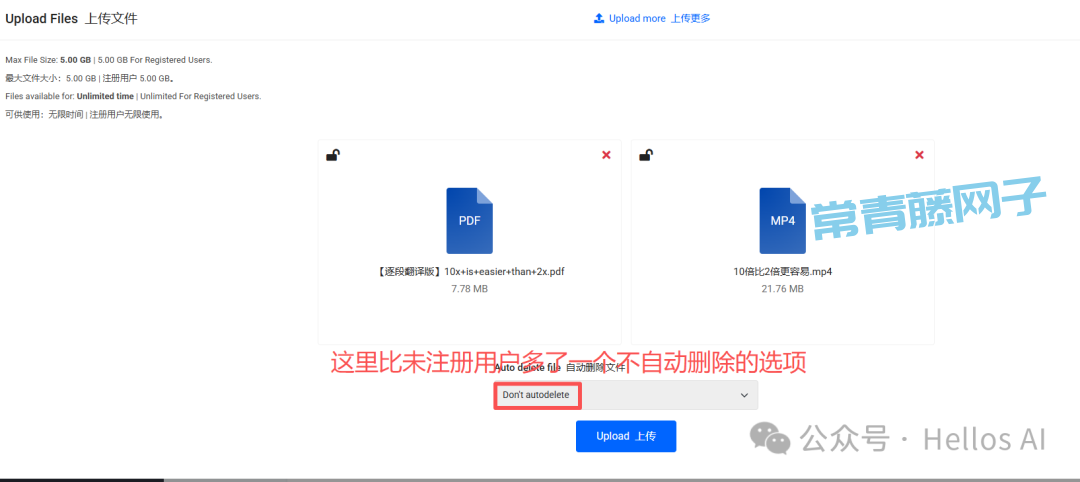Click the Auto delete file label
Viewport: 1080px width, 482px height.
pos(527,368)
